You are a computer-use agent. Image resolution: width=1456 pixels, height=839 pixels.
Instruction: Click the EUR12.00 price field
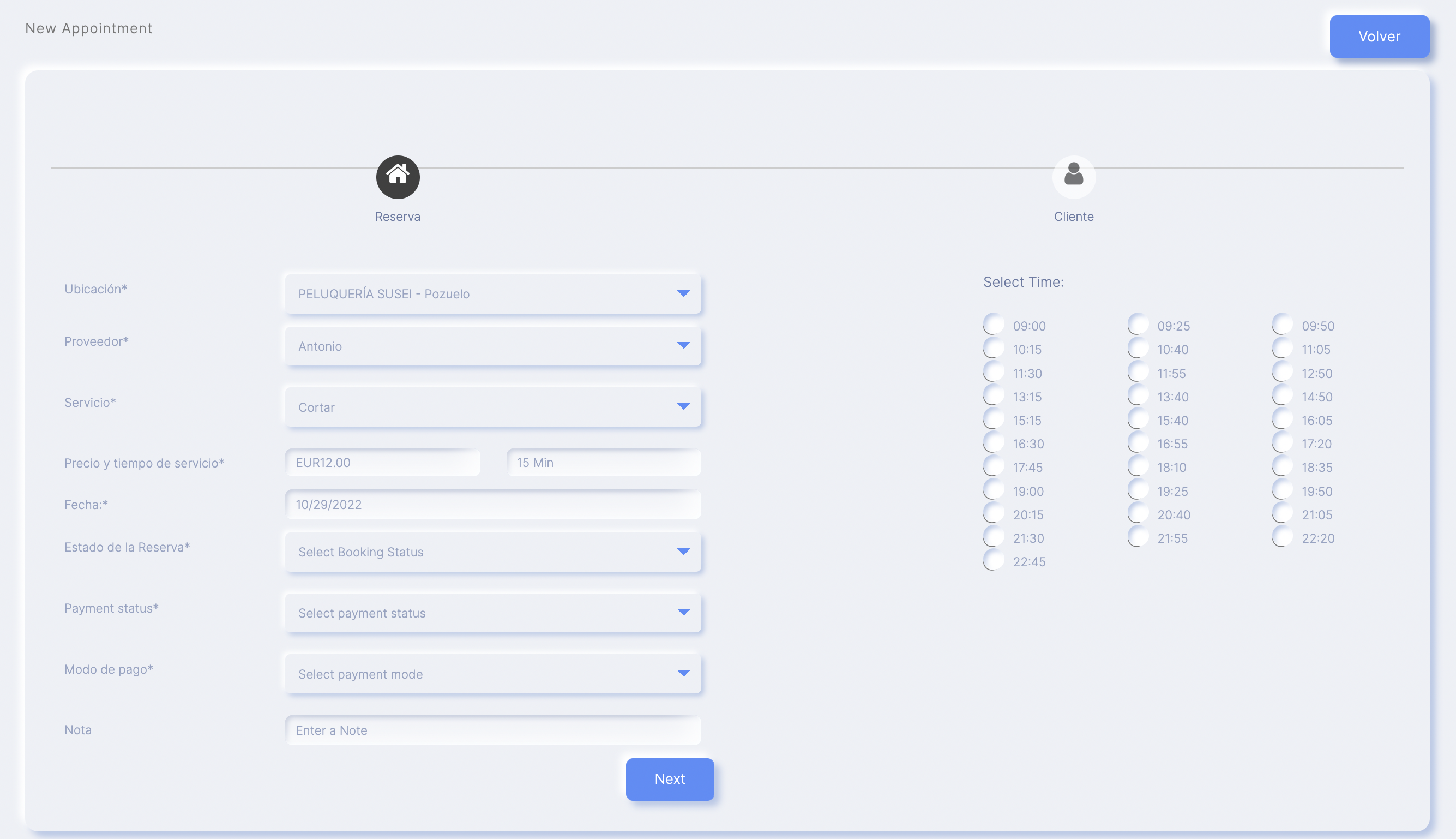[382, 462]
